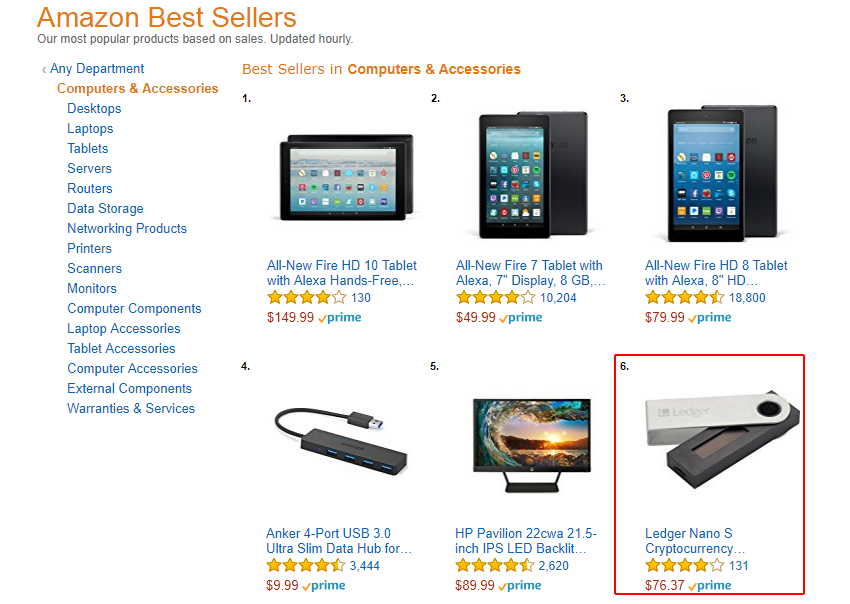The image size is (850, 604).
Task: Select the Fire HD 8 Tablet image
Action: [720, 176]
